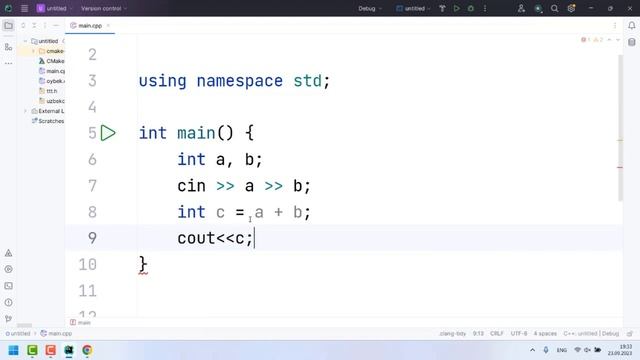Expand External Libraries node
Screen dimensions: 640x360
pos(25,111)
